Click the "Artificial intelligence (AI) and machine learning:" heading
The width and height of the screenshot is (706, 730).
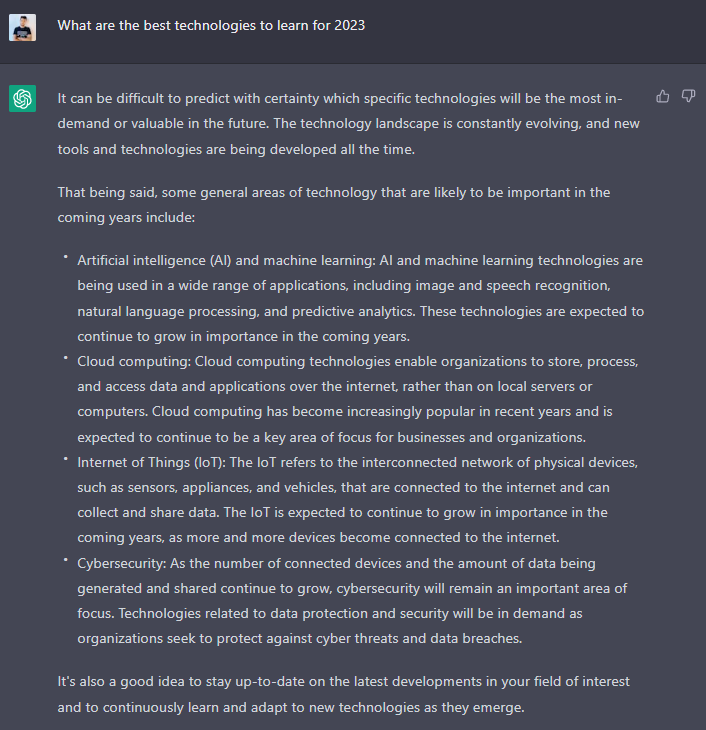click(x=226, y=261)
